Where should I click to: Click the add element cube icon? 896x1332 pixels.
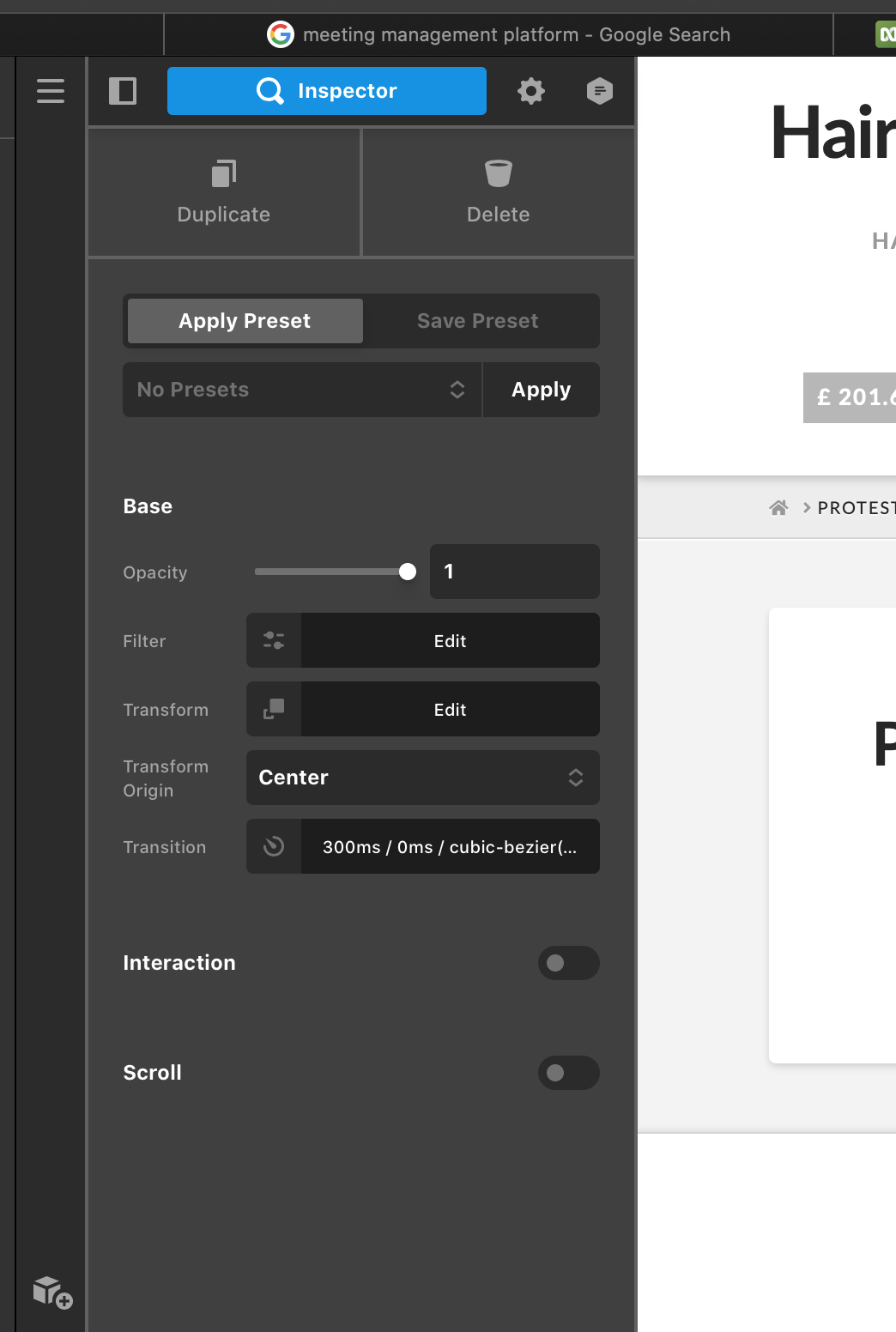(52, 1292)
